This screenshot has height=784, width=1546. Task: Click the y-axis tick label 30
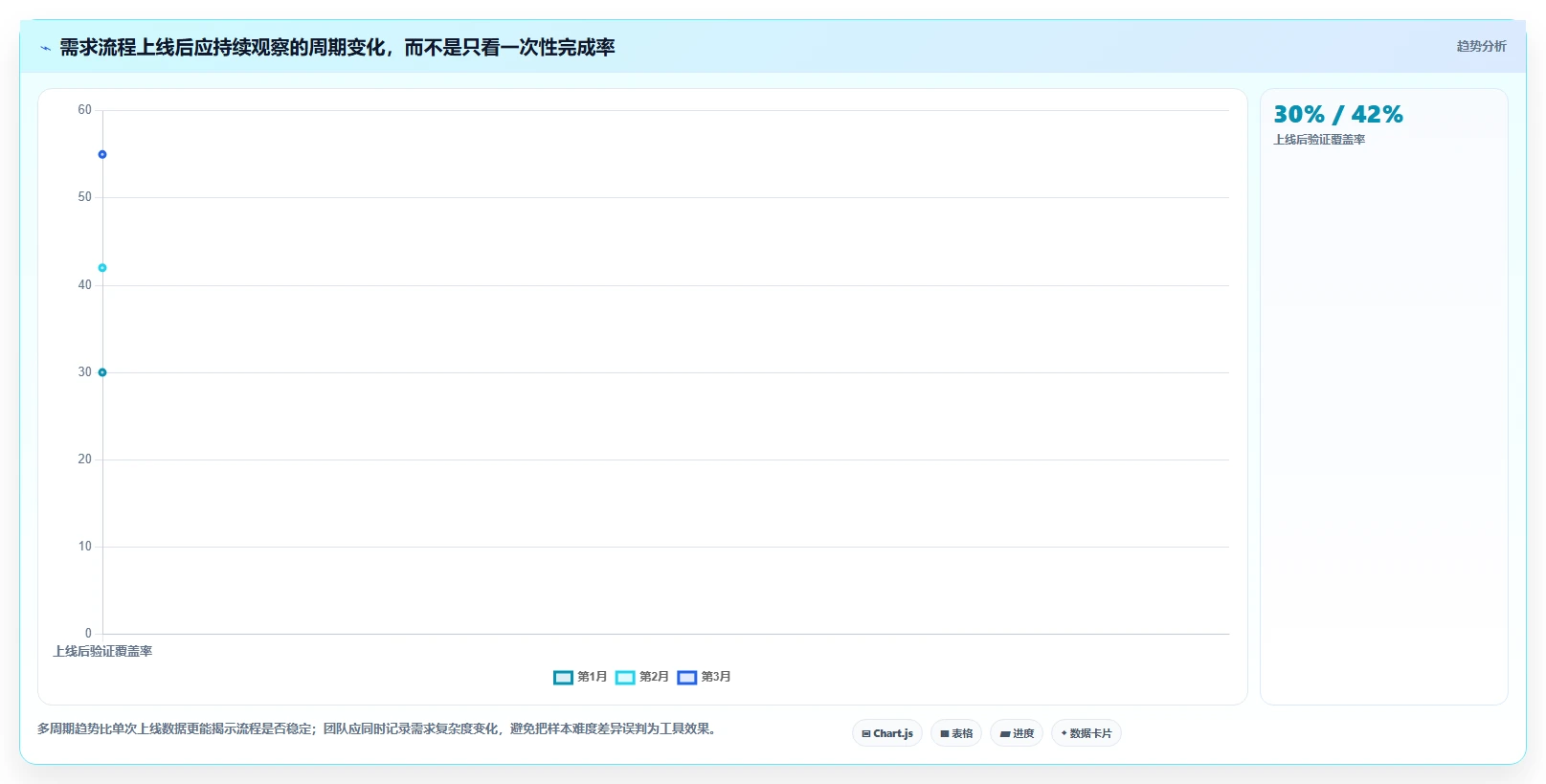tap(85, 372)
